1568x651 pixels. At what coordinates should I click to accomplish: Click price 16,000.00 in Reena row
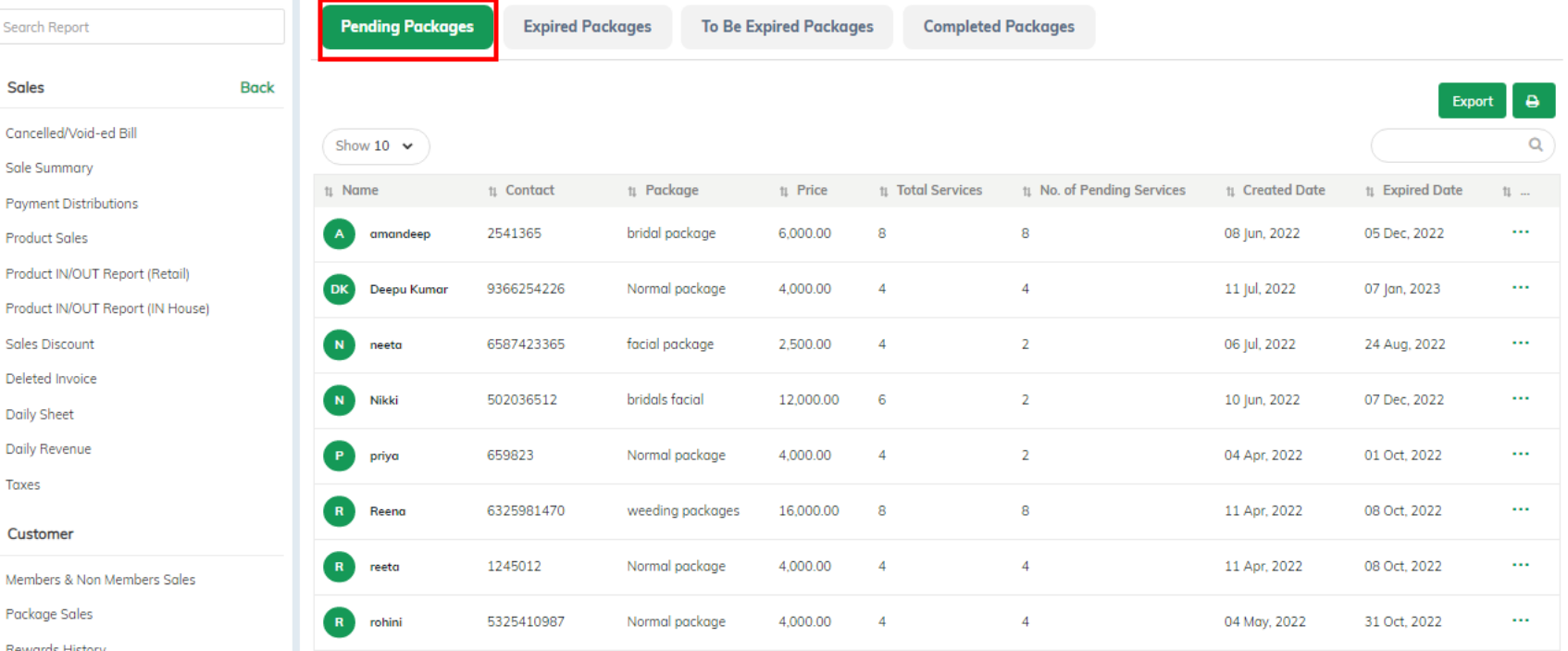click(809, 511)
